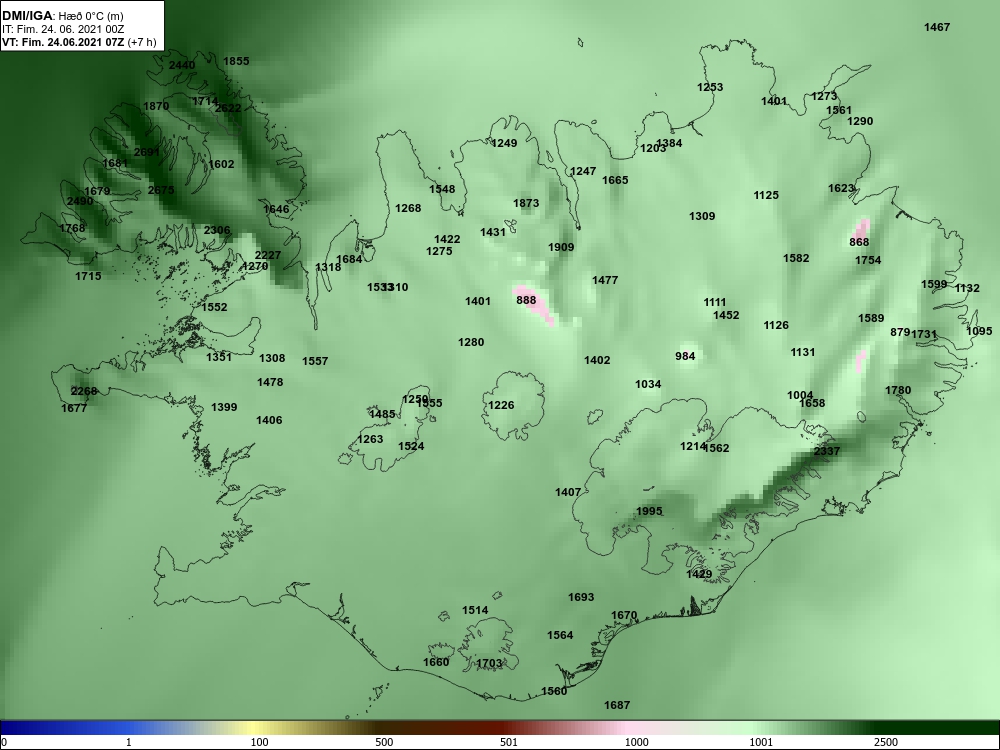
Task: Select the 2337 value on the dark green band
Action: tap(827, 451)
